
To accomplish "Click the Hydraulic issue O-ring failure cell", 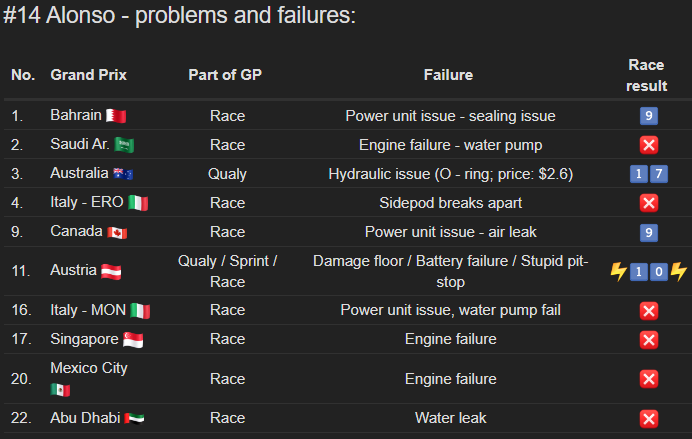I will coord(449,174).
